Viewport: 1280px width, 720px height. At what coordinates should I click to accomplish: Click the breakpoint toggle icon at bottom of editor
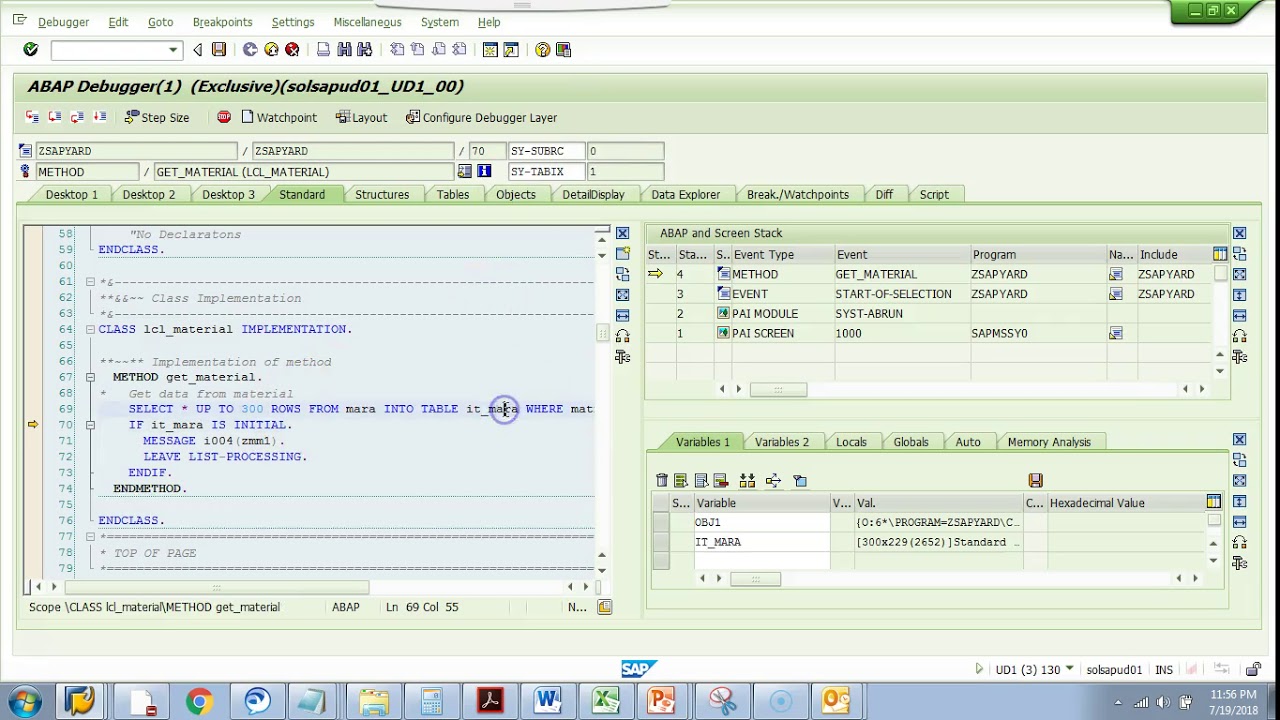pos(604,607)
